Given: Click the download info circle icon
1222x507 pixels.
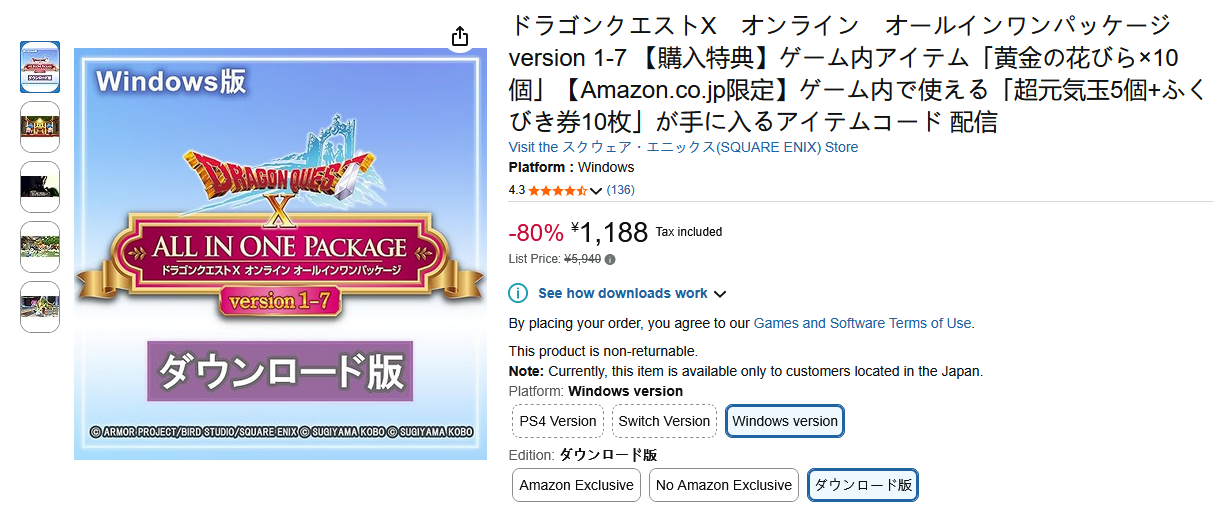Looking at the screenshot, I should [518, 293].
